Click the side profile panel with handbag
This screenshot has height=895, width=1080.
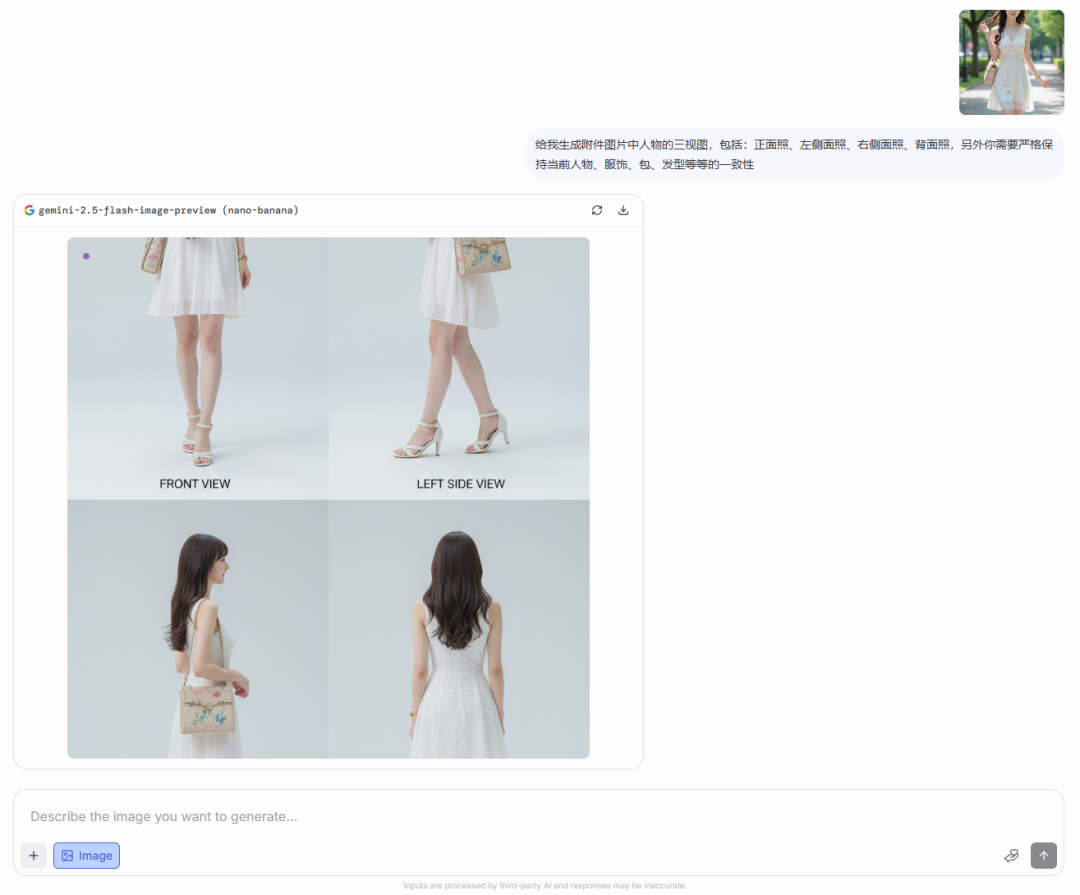(x=197, y=630)
